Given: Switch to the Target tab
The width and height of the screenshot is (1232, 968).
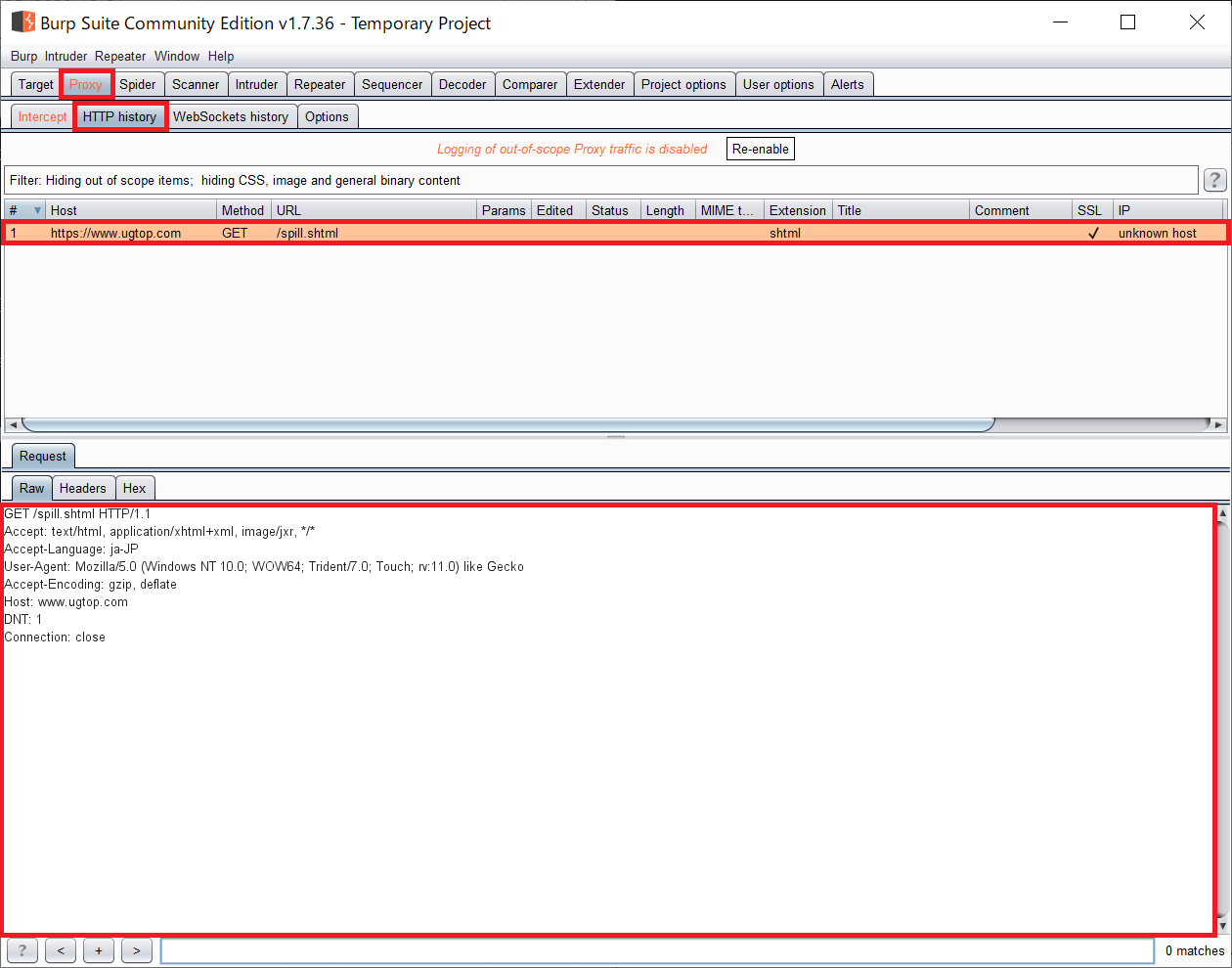Looking at the screenshot, I should pyautogui.click(x=36, y=84).
